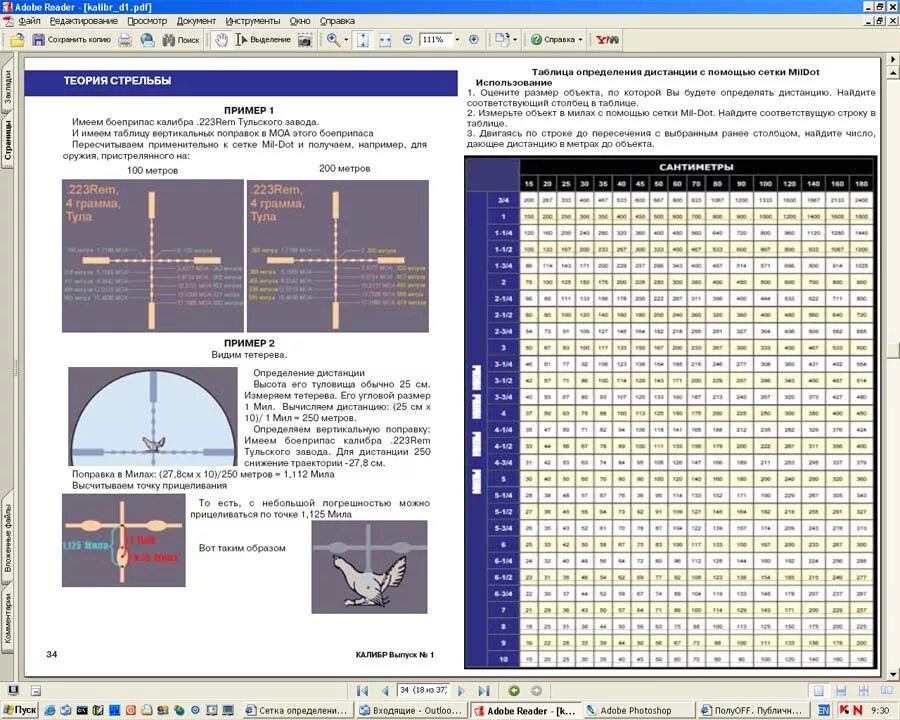Image resolution: width=900 pixels, height=720 pixels.
Task: Switch to single page layout
Action: coord(818,691)
